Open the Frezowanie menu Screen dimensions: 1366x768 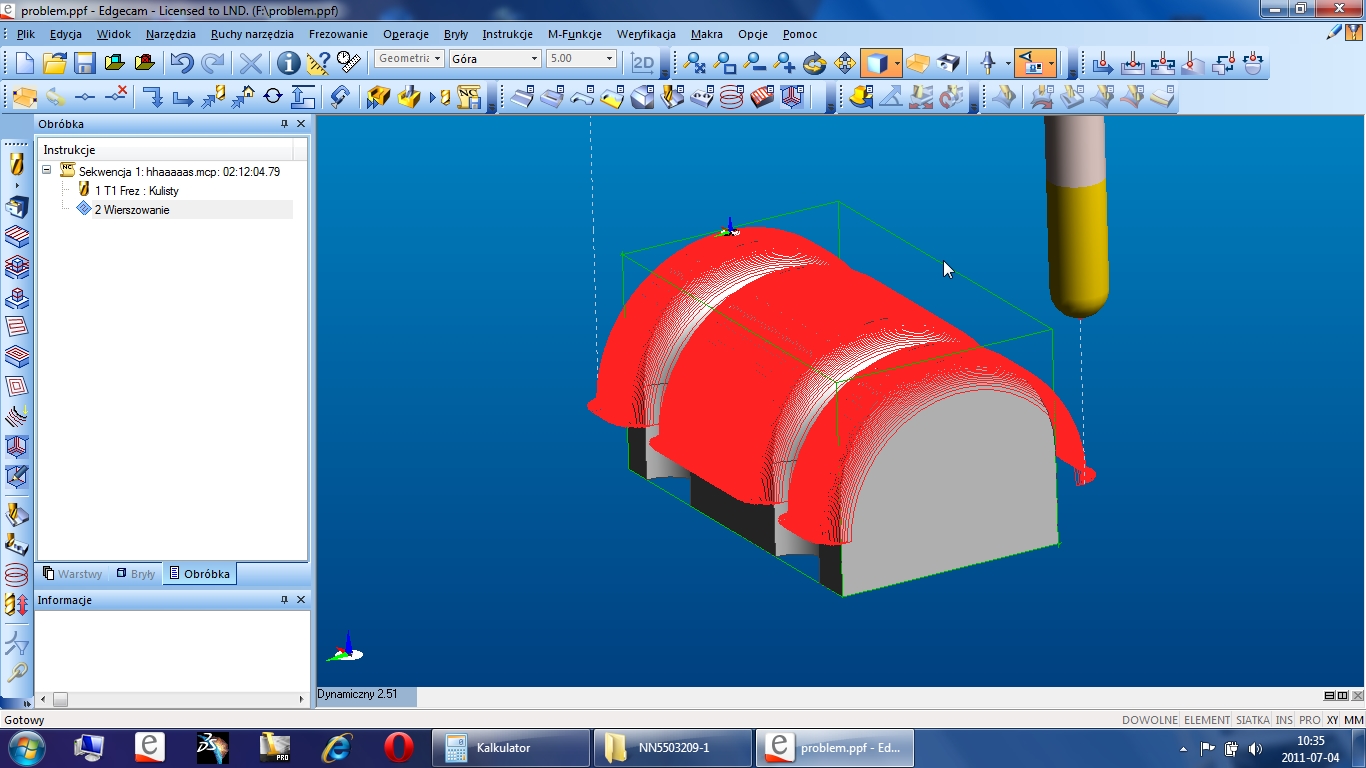tap(338, 34)
